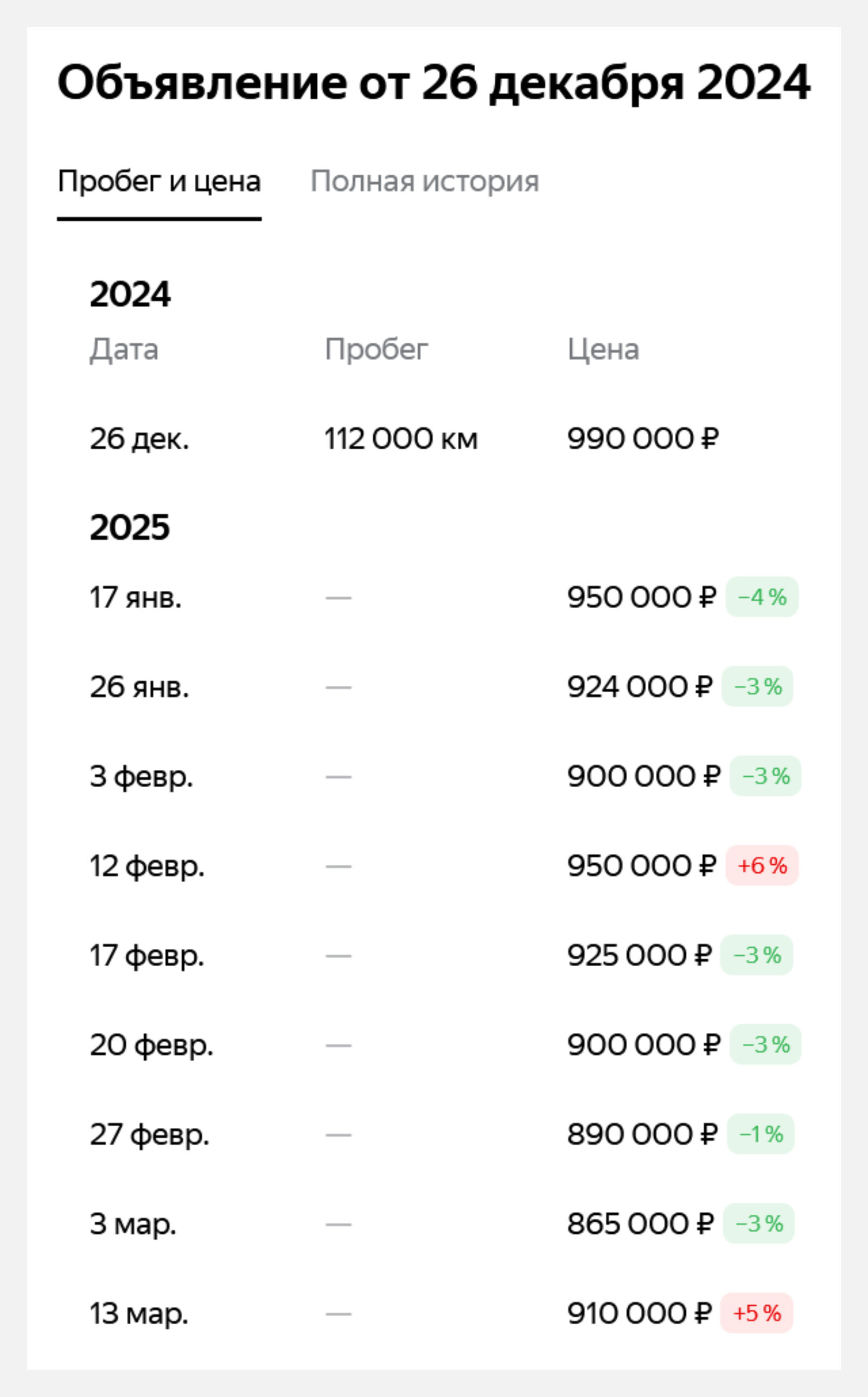Screen dimensions: 868x1397
Task: Select the Пробег и цена tab
Action: coord(159,181)
